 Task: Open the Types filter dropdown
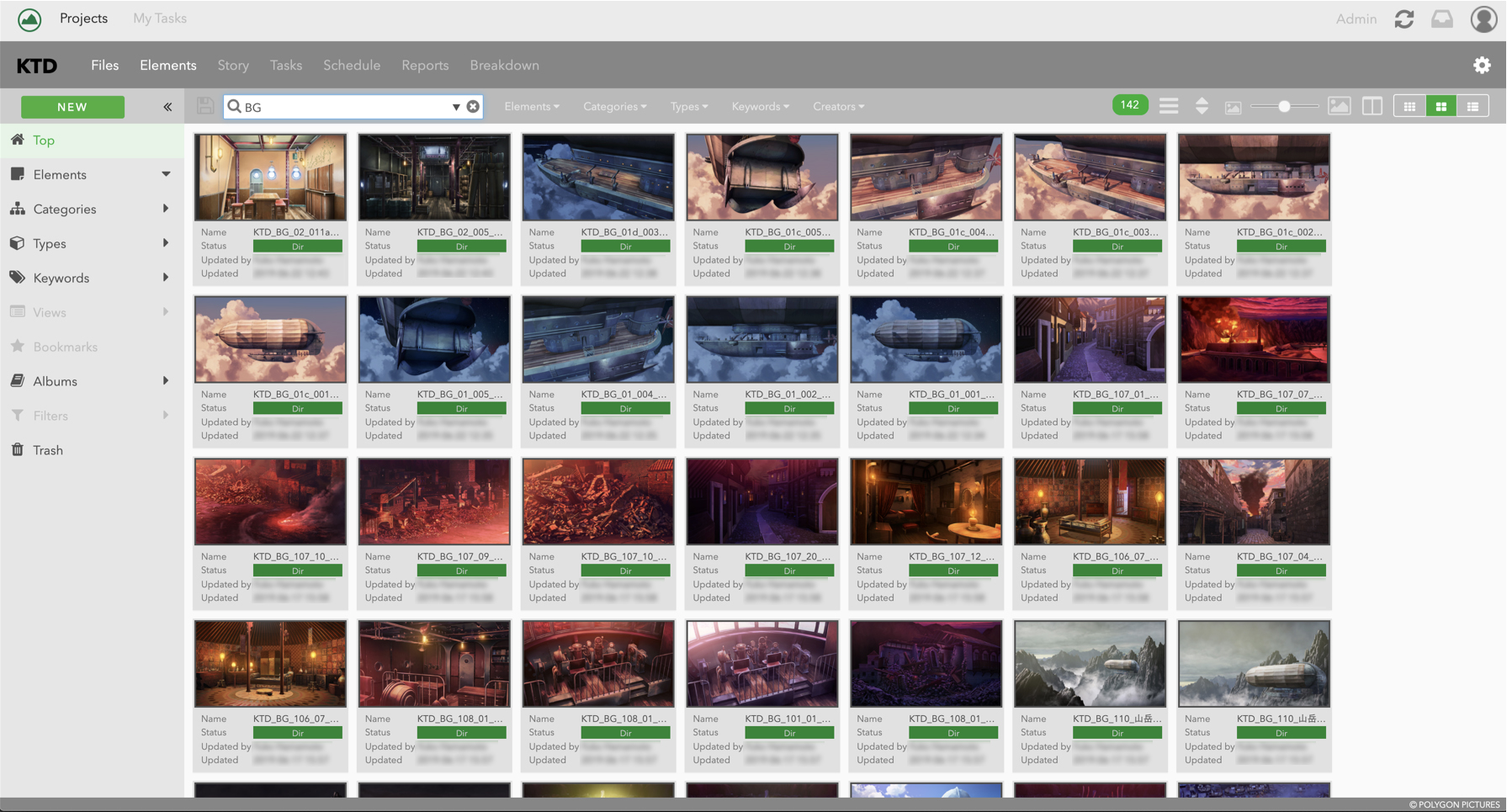click(689, 106)
